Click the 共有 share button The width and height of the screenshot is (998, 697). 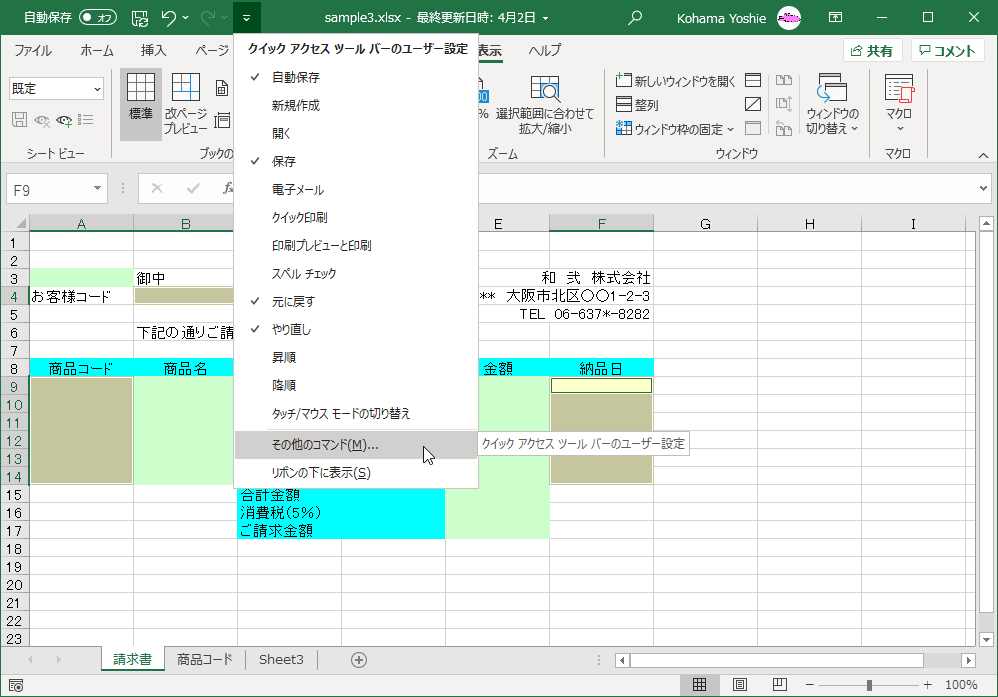[x=872, y=51]
